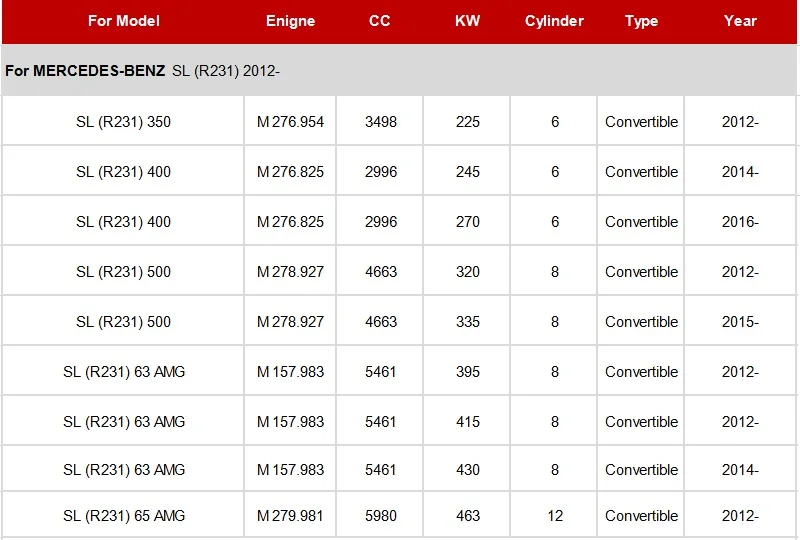Select year '2015-' cell
Screen dimensions: 800x540
(740, 322)
